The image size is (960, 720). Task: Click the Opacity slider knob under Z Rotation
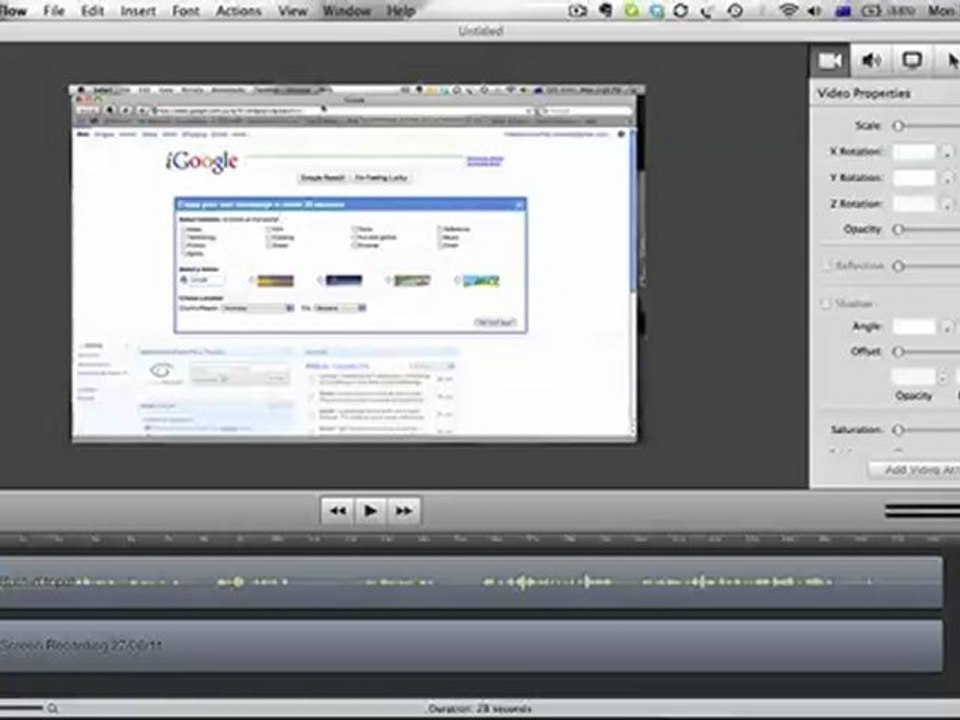[x=898, y=230]
